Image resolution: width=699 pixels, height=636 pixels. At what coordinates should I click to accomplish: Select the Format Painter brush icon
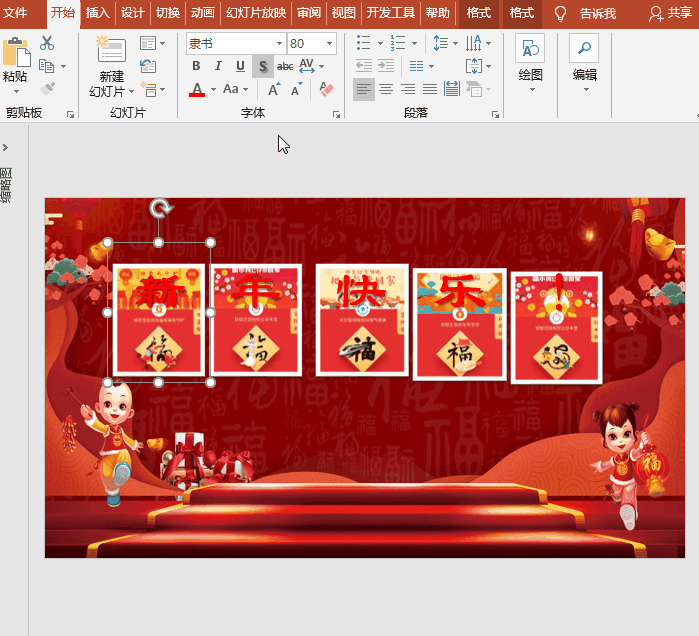(x=47, y=89)
